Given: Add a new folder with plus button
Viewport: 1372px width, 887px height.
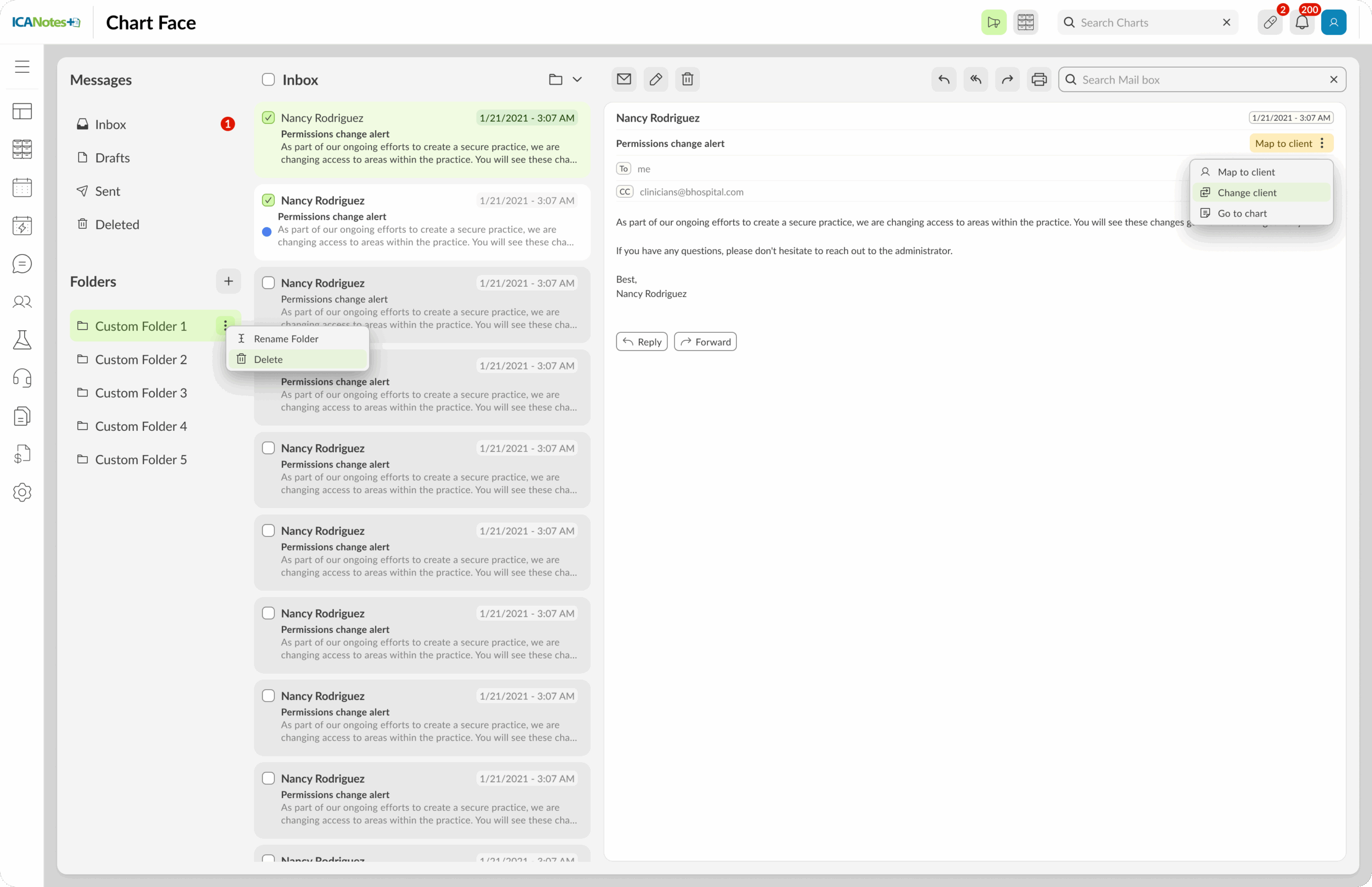Looking at the screenshot, I should tap(229, 282).
